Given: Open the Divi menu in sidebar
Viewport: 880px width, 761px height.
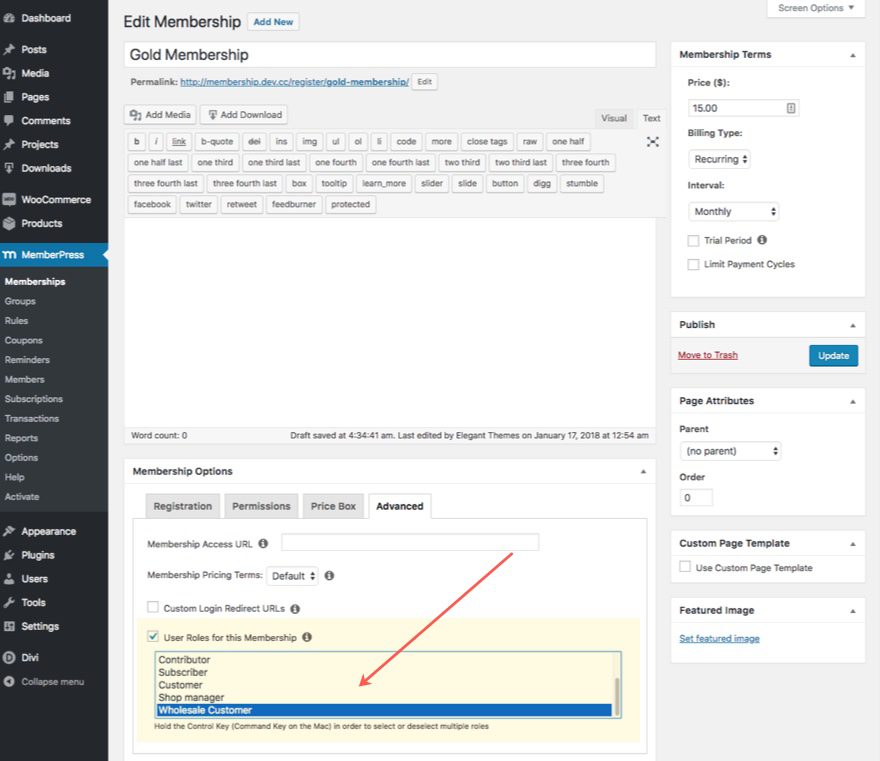Looking at the screenshot, I should (x=30, y=658).
